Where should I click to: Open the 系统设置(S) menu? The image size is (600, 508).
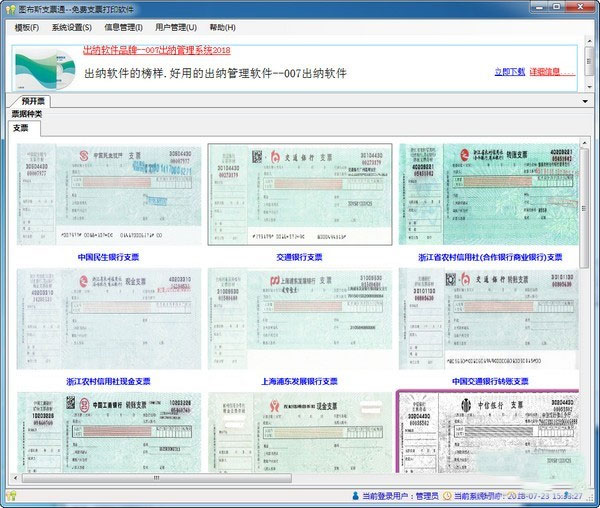coord(72,28)
